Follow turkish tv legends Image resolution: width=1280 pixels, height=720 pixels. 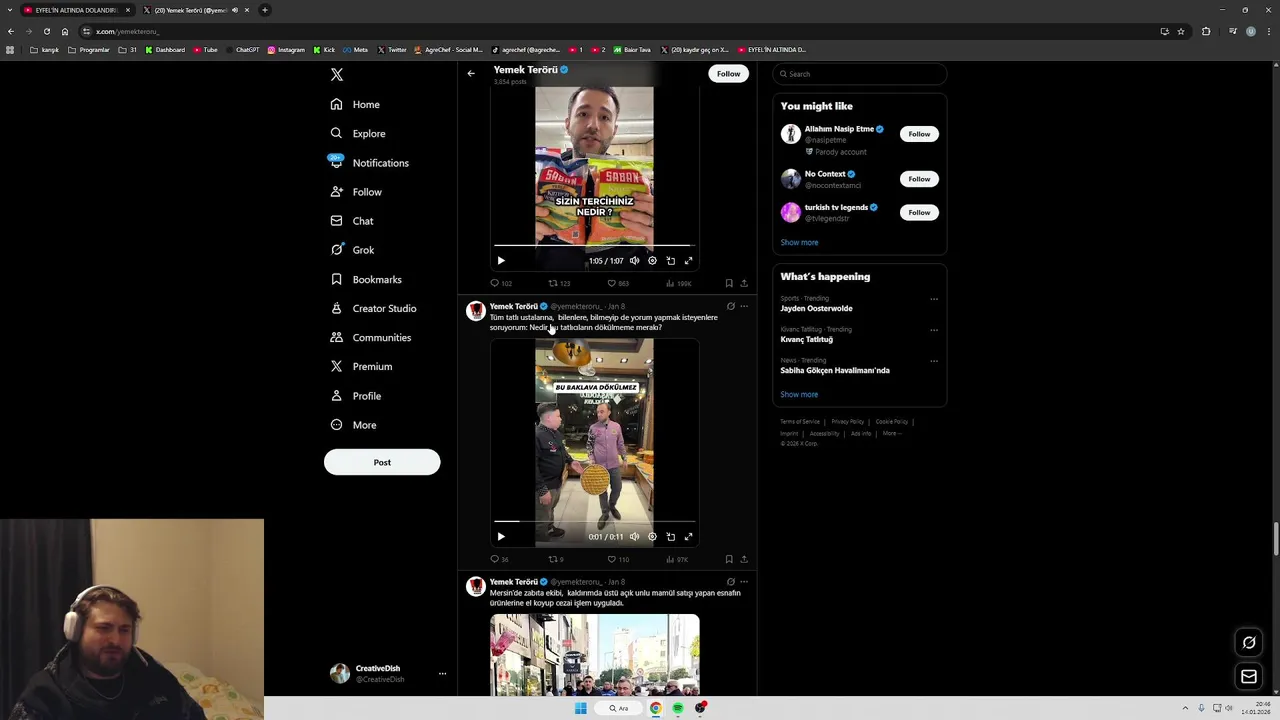(919, 212)
